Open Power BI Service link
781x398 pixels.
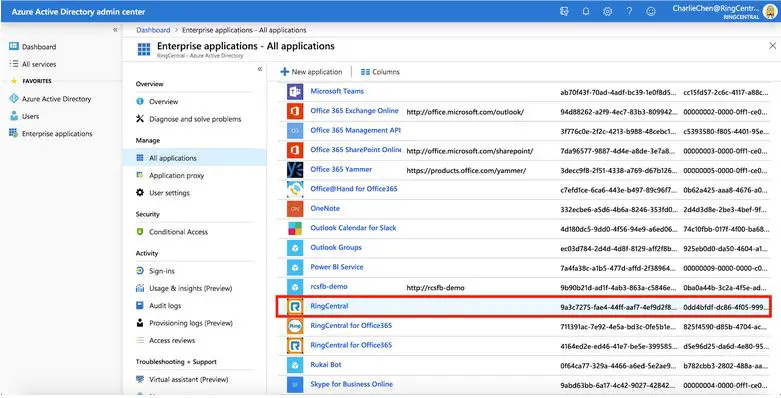pos(337,267)
